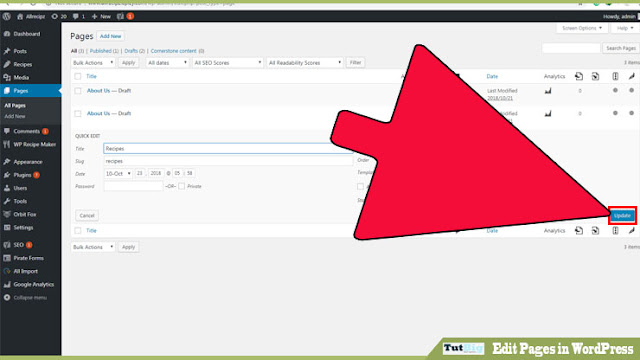The height and width of the screenshot is (360, 640).
Task: Click the search pages text box
Action: 571,48
